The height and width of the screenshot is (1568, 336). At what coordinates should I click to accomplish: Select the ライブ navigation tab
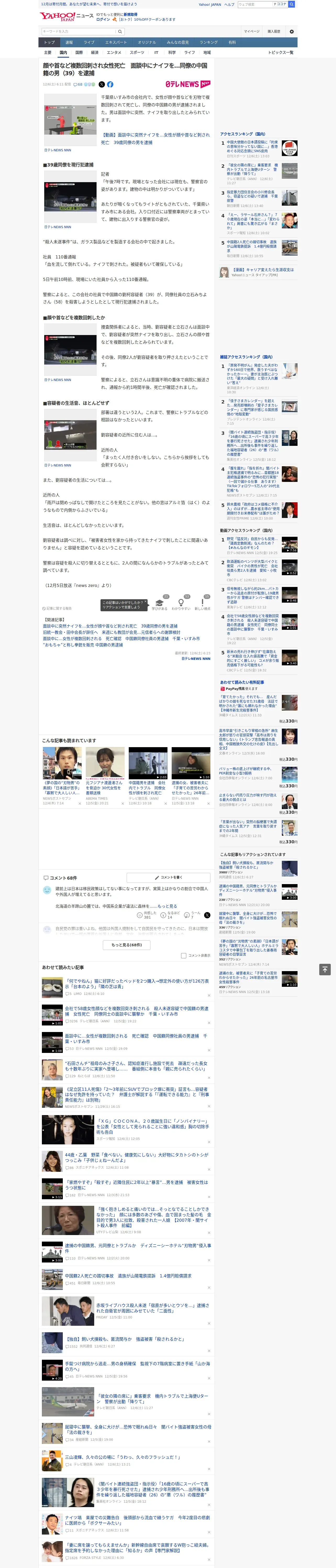[89, 43]
